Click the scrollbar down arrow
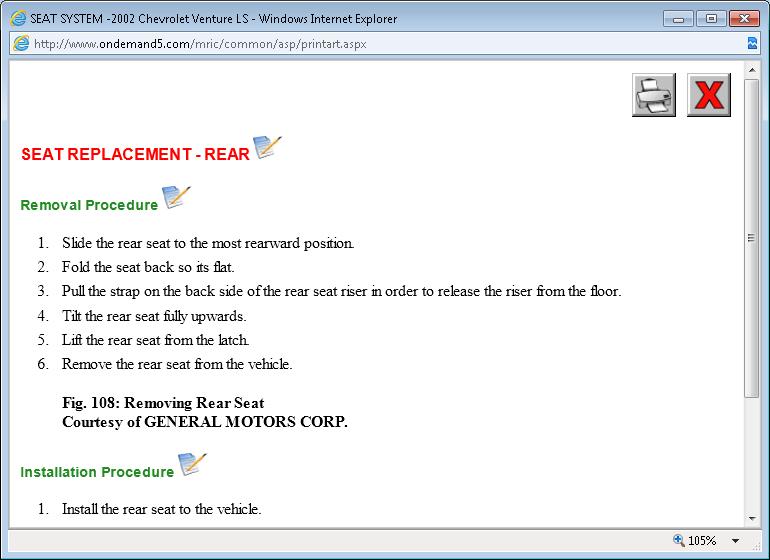 (752, 518)
